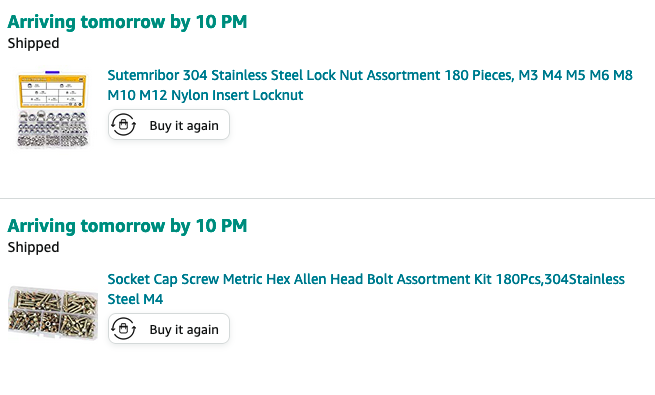Click the yellow label on lock nut box image
The width and height of the screenshot is (655, 395).
(53, 91)
